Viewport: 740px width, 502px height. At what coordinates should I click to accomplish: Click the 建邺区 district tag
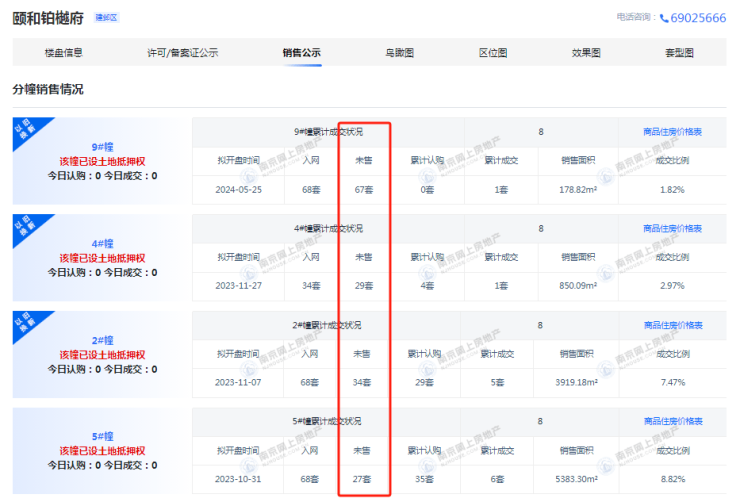click(107, 17)
